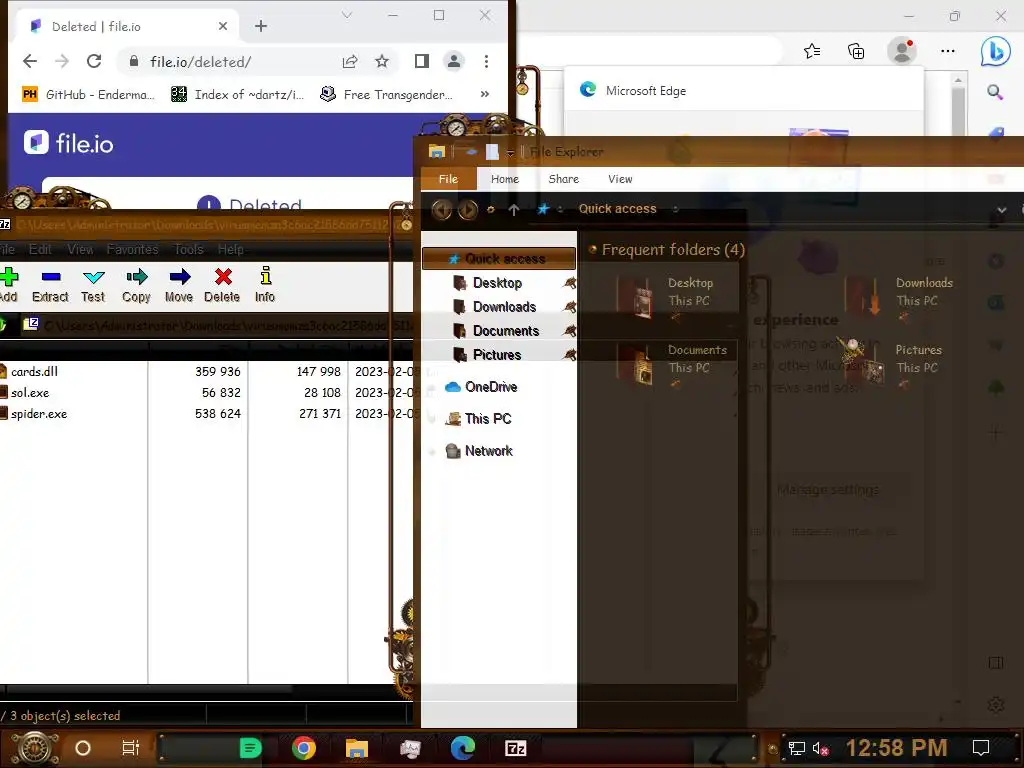Share this page from Chrome address bar

(350, 61)
